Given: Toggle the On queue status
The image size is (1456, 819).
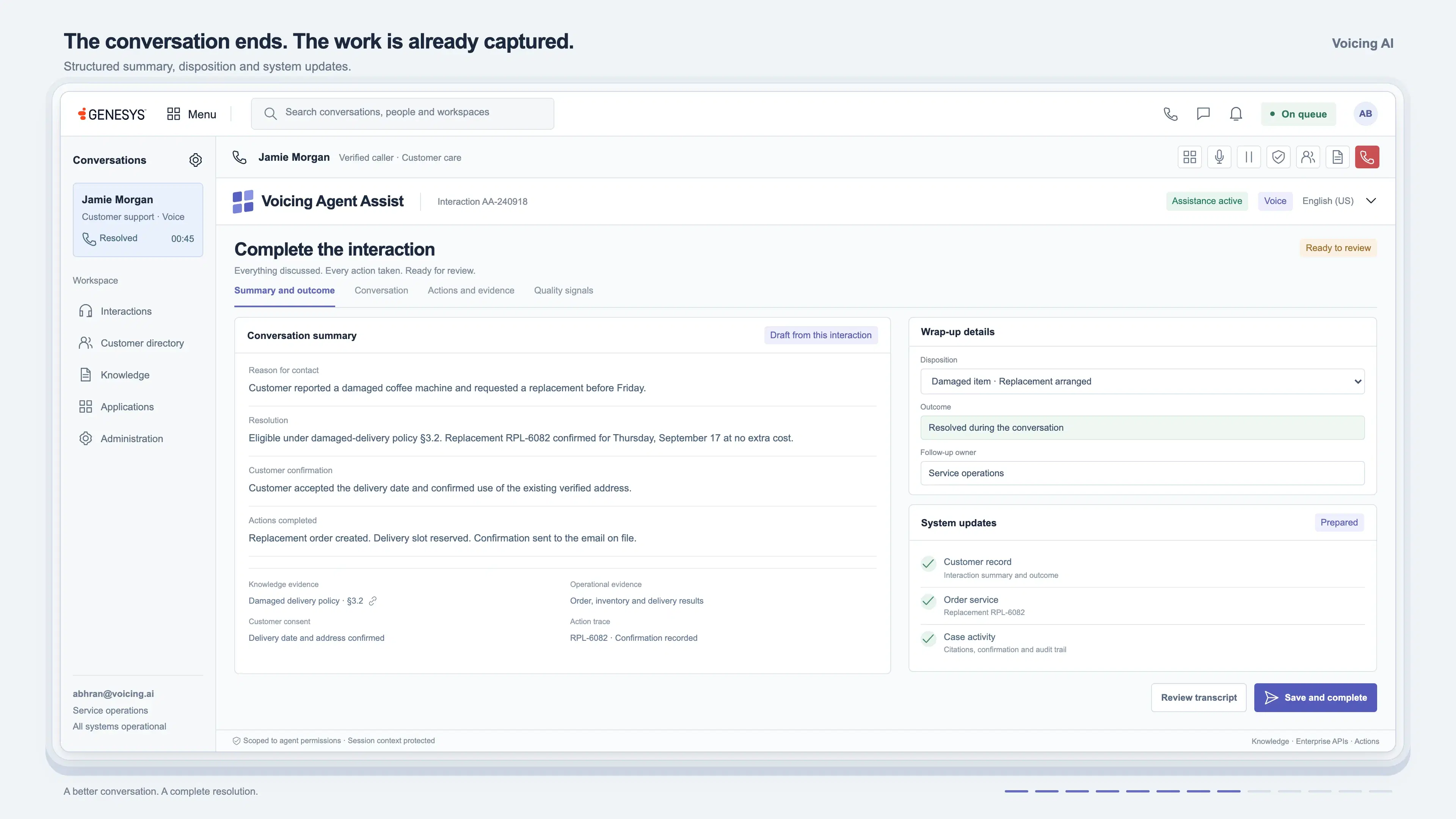Looking at the screenshot, I should tap(1298, 114).
